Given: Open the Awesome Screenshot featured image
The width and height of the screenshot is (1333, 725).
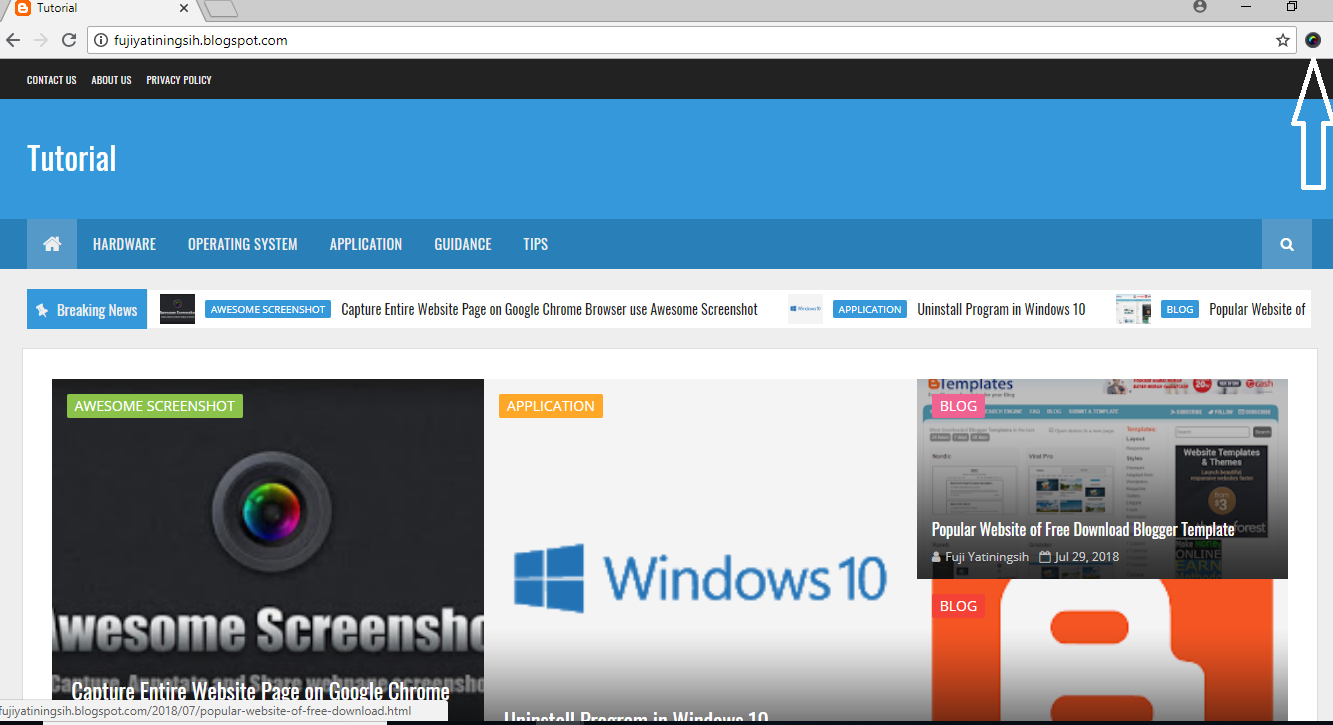Looking at the screenshot, I should [268, 540].
